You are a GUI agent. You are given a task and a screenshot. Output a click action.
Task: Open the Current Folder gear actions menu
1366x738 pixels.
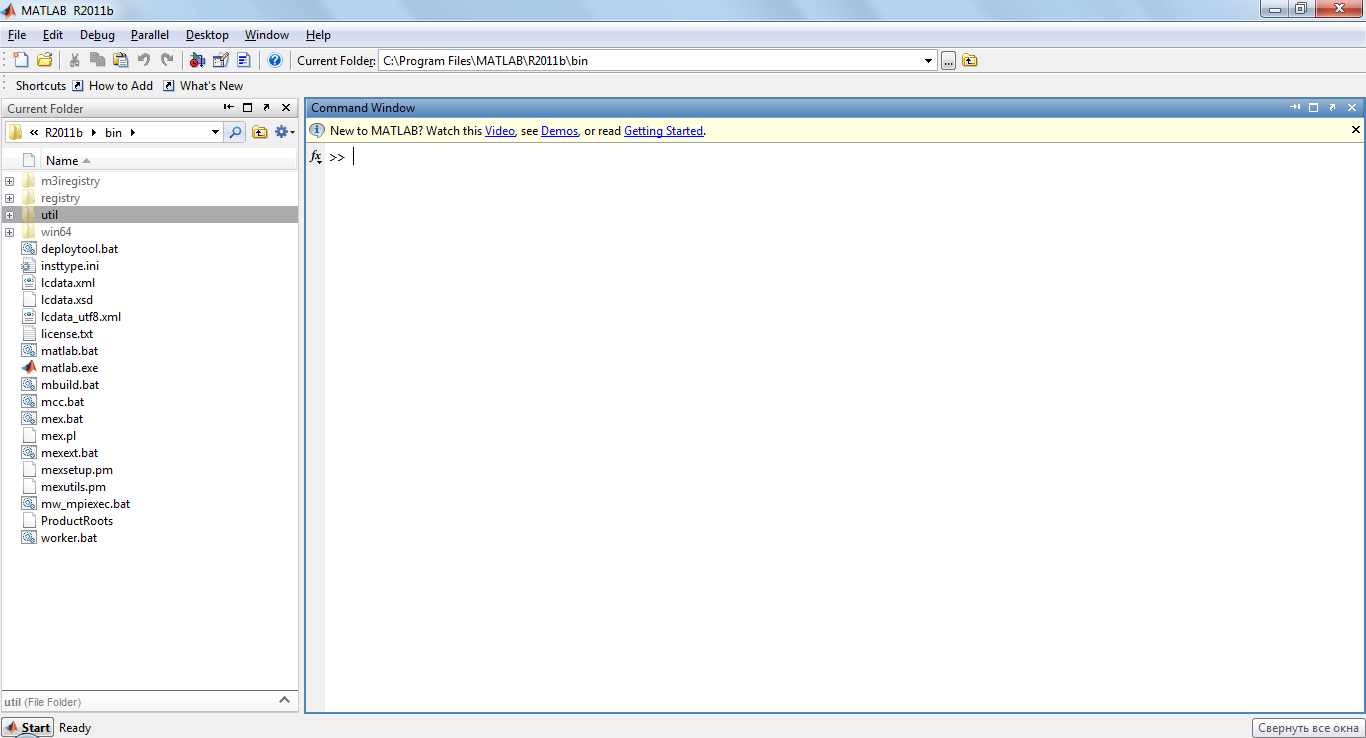pyautogui.click(x=284, y=132)
